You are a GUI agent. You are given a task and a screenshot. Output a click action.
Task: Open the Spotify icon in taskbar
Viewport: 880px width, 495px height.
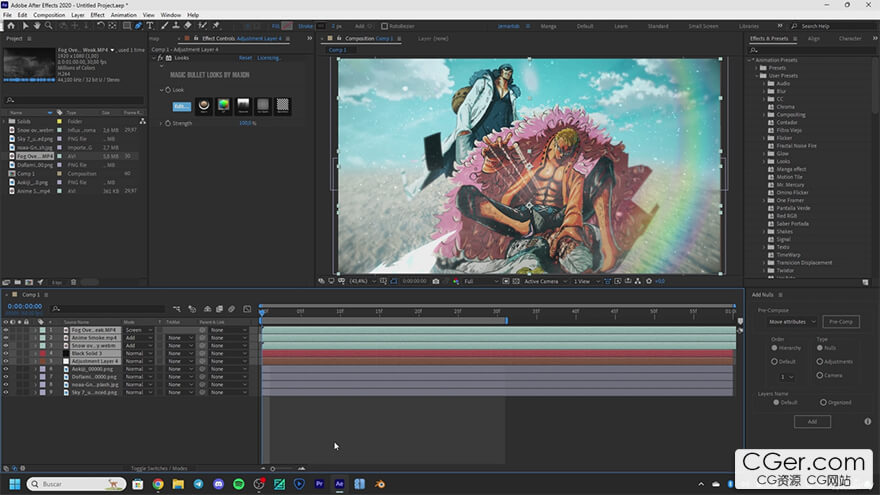click(x=239, y=484)
